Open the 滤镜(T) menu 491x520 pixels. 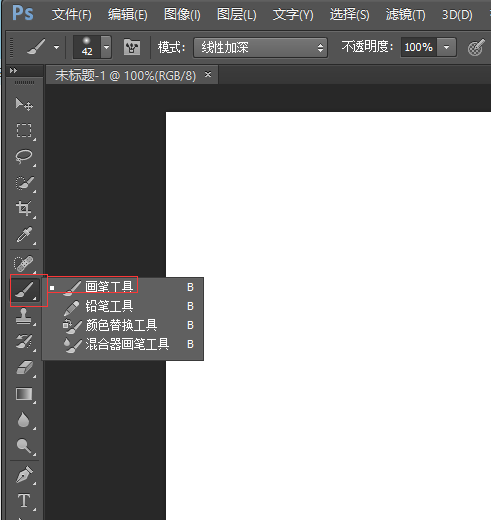(405, 15)
